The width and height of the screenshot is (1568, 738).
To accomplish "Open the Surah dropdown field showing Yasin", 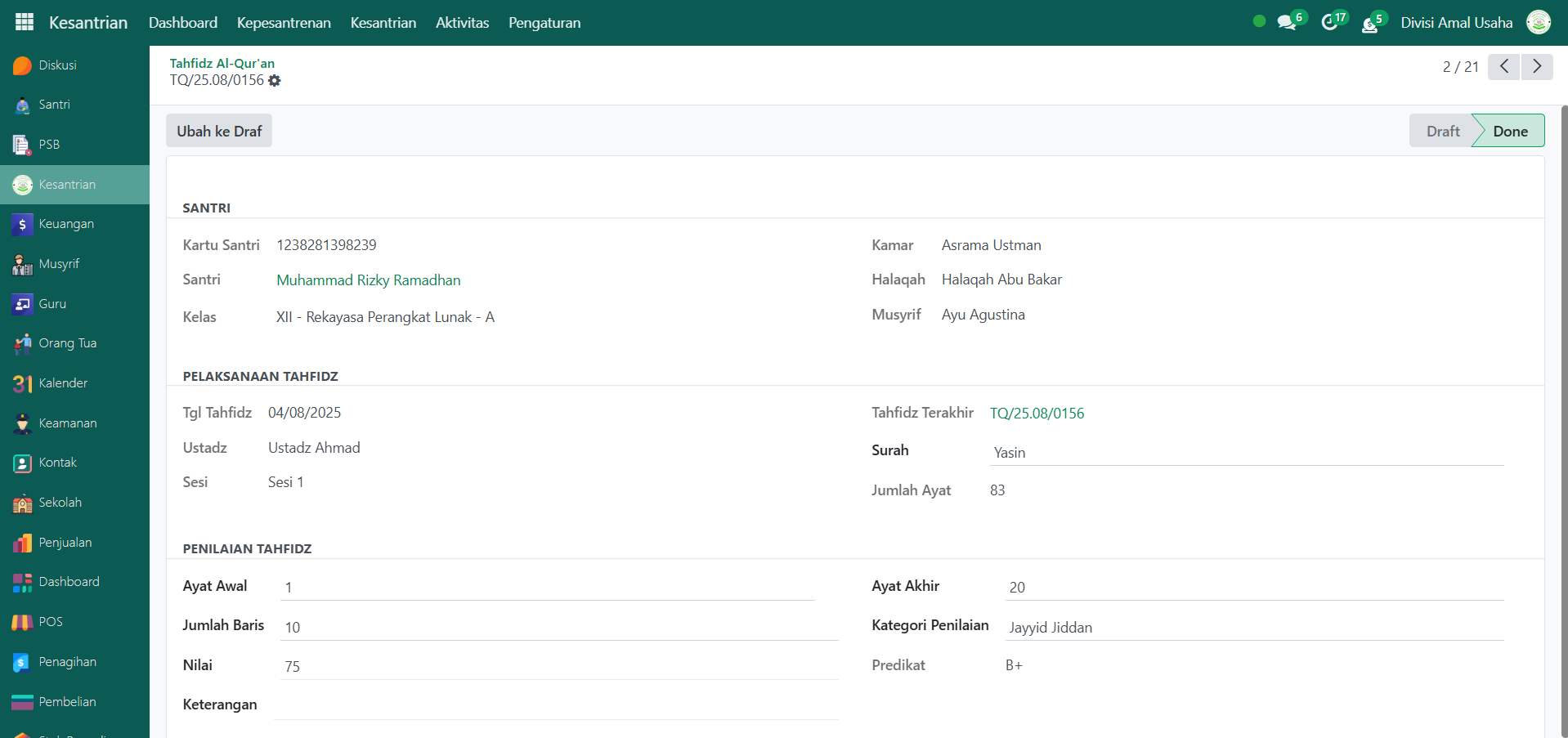I will tap(1245, 453).
